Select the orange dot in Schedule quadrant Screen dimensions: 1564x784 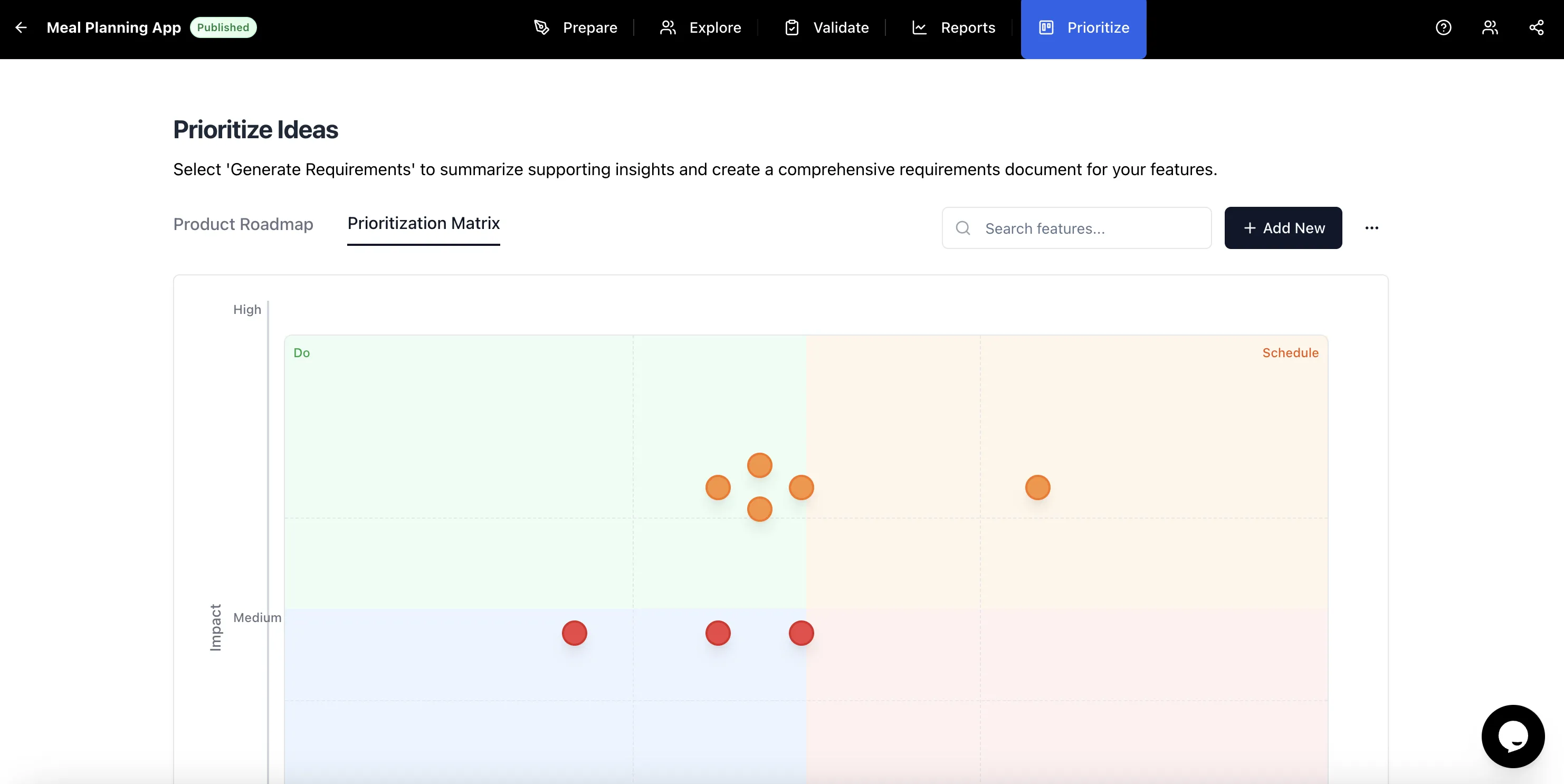1037,487
